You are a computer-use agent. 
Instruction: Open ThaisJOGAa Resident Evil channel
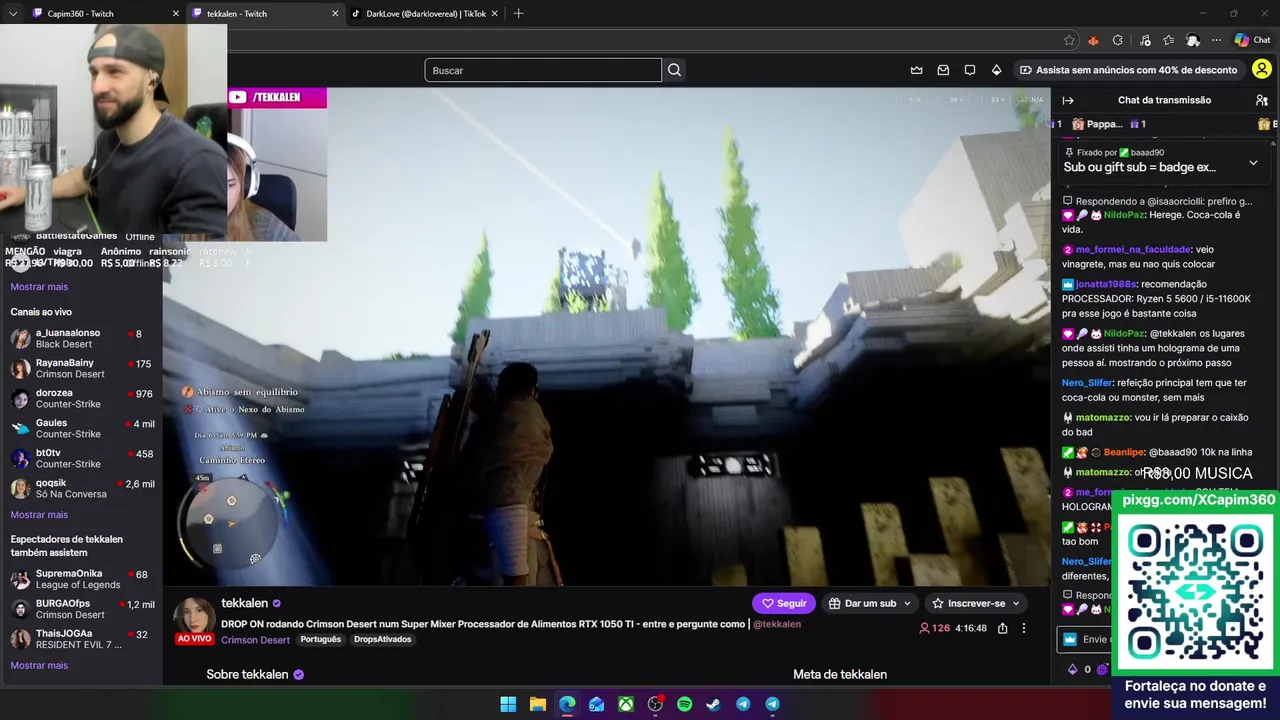82,639
